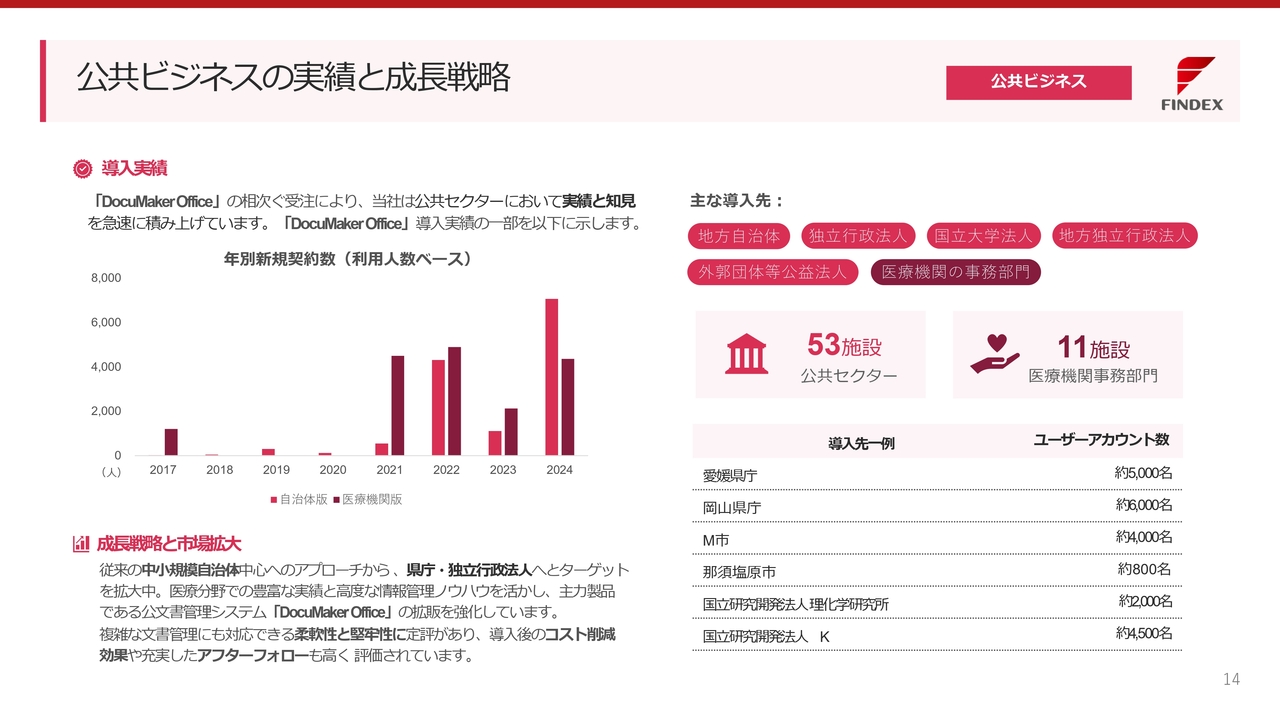This screenshot has width=1280, height=720.
Task: Click the 自治体版 legend color square
Action: coord(273,499)
